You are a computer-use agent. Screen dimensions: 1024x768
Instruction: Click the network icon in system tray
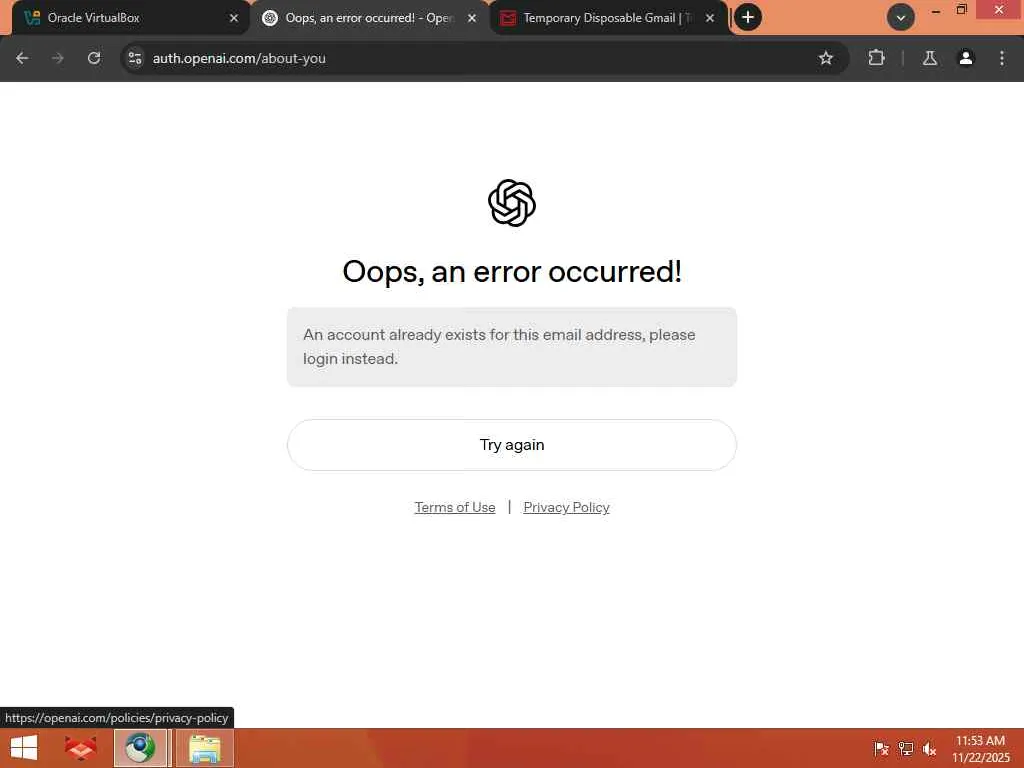coord(905,749)
